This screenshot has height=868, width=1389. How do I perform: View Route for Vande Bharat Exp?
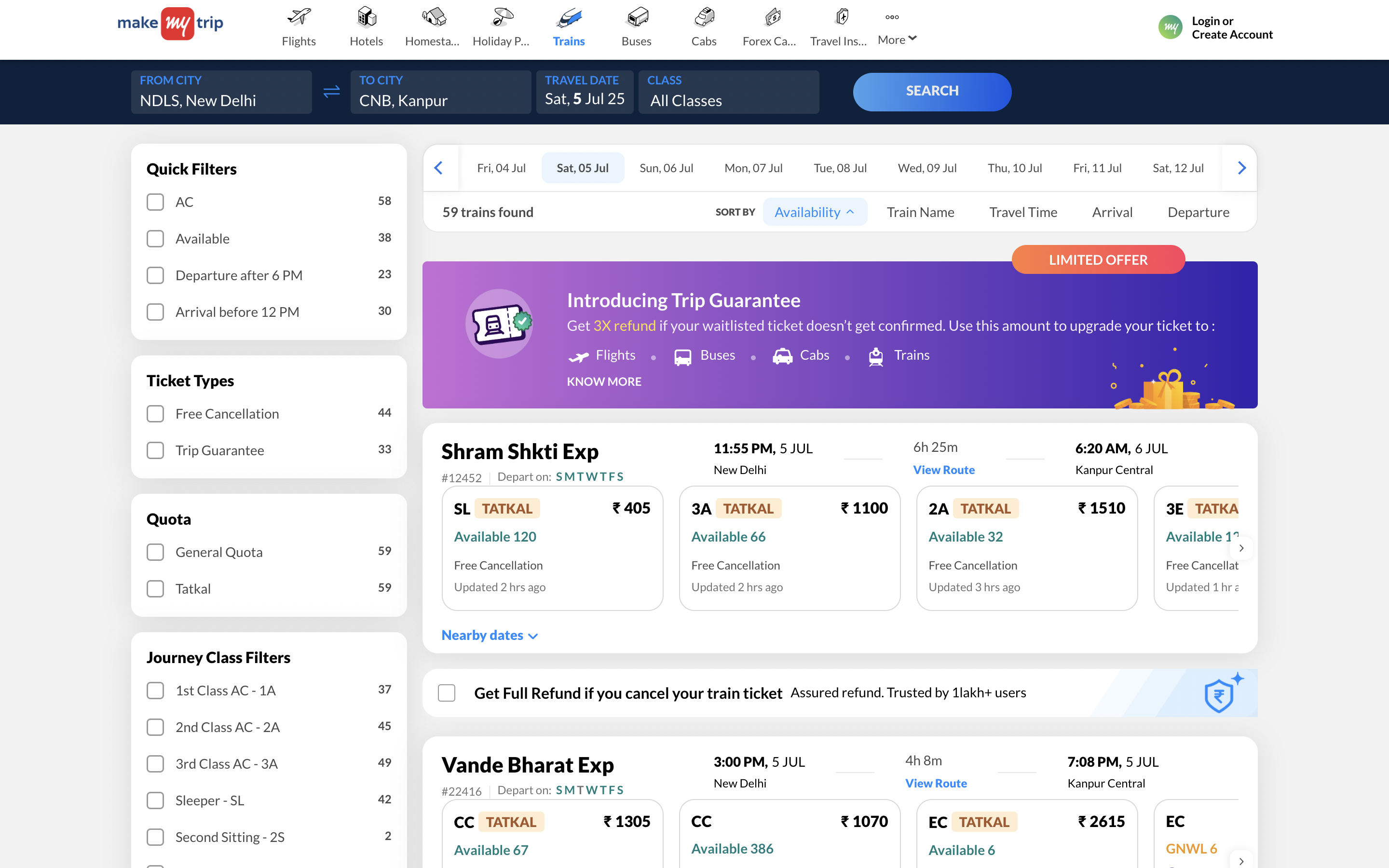(x=936, y=783)
